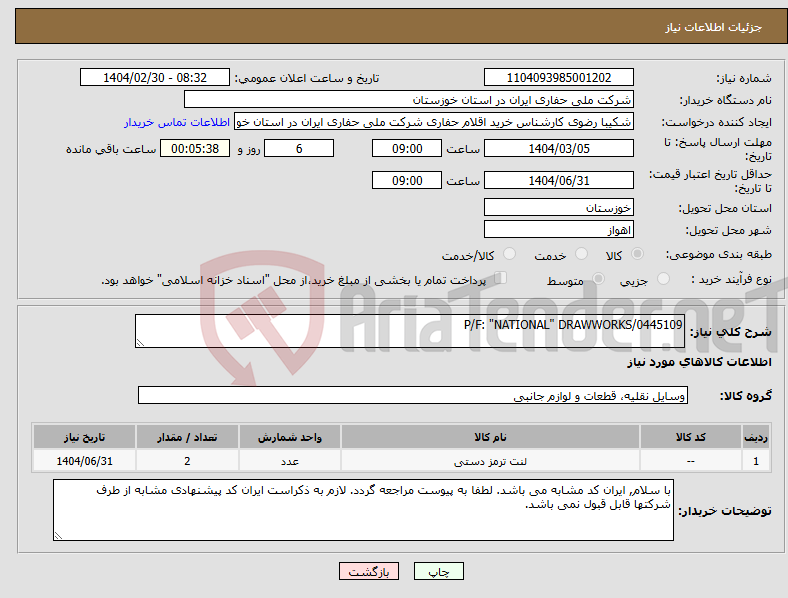Screen dimensions: 788x598
Task: Click the تعداد / مقدار column header
Action: pyautogui.click(x=187, y=437)
